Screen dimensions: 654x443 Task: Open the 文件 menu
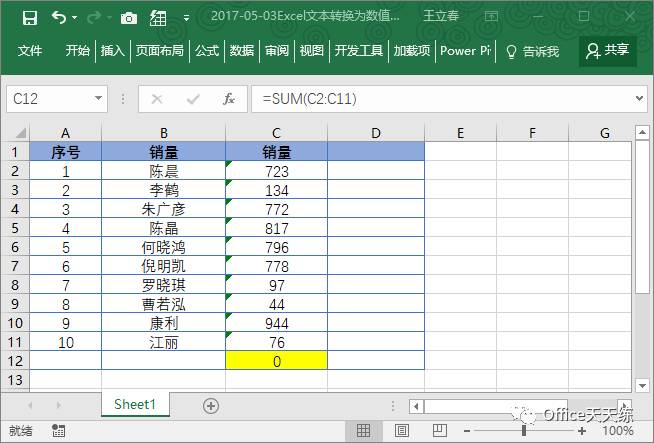tap(30, 51)
